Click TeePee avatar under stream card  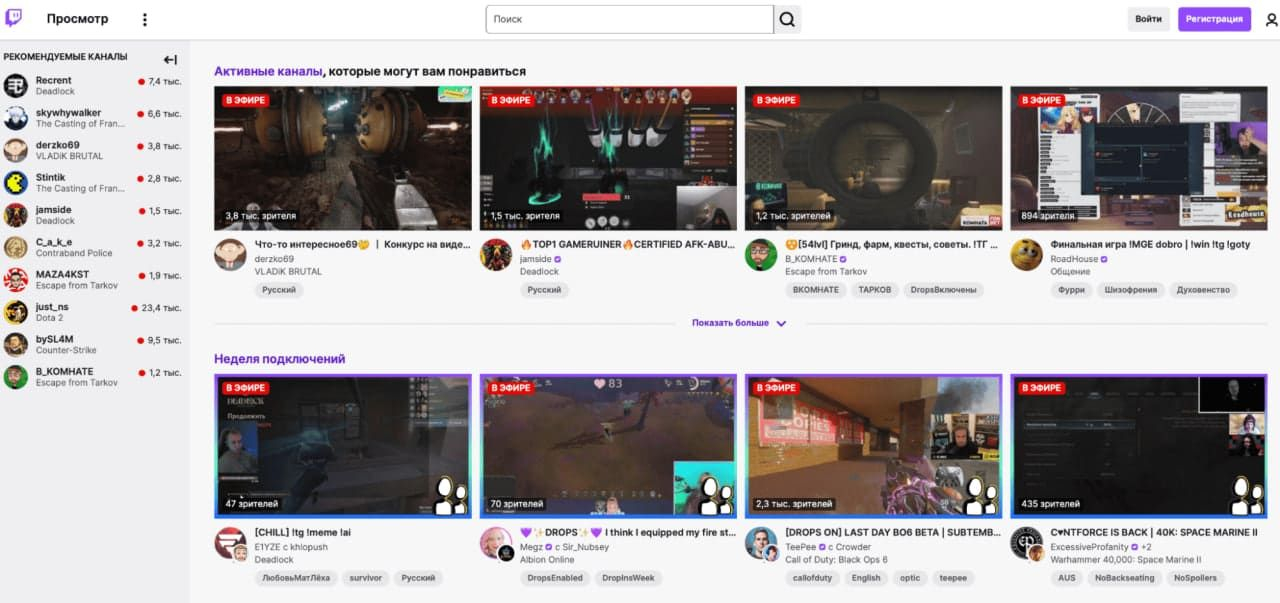pyautogui.click(x=761, y=543)
